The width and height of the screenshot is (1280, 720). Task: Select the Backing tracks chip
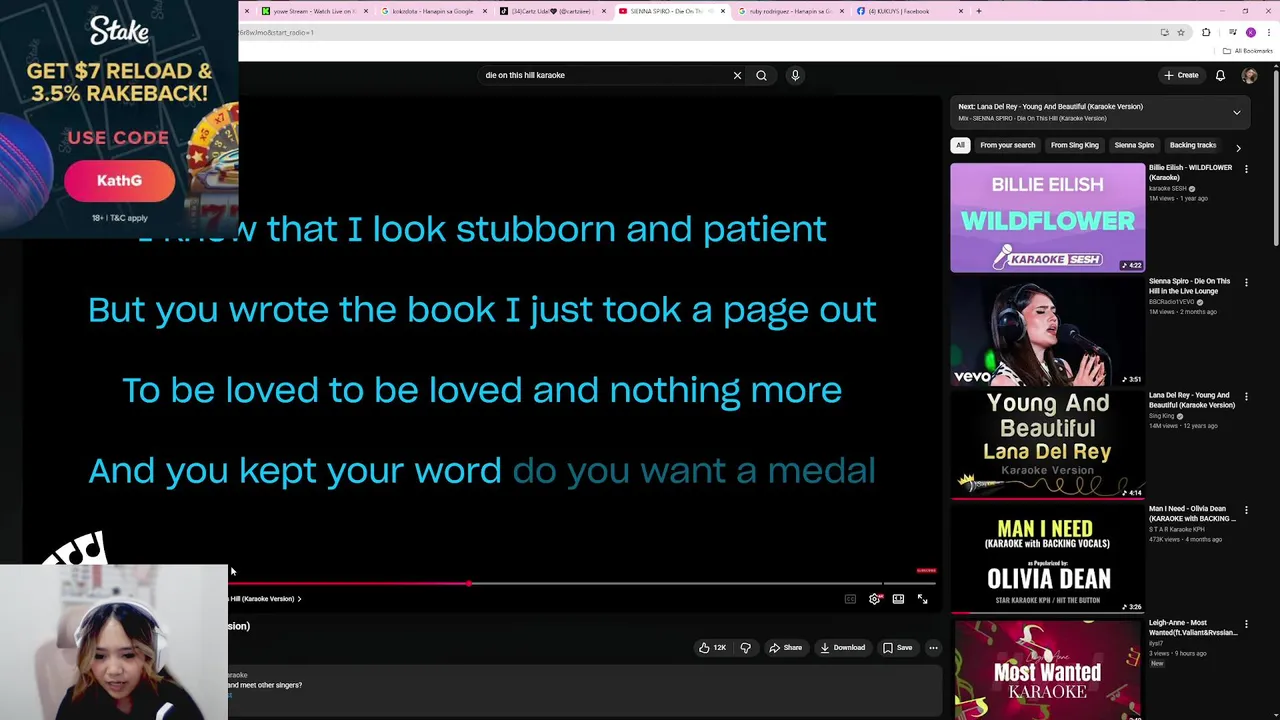click(1192, 145)
